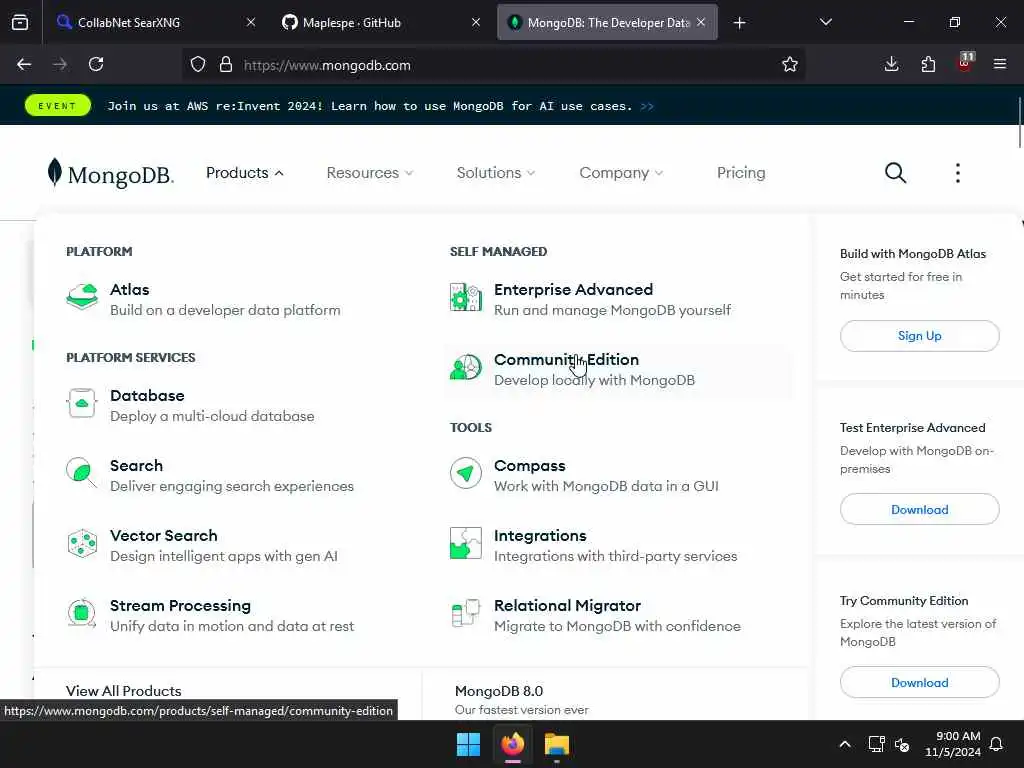Image resolution: width=1024 pixels, height=768 pixels.
Task: Download Try Community Edition
Action: click(919, 682)
